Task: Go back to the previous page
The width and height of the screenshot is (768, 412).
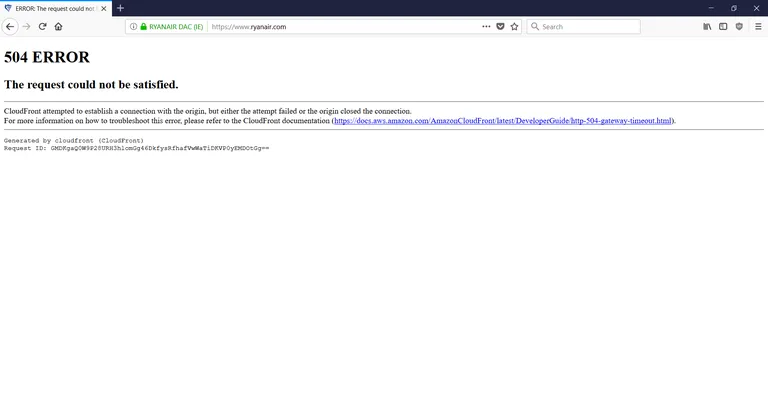Action: pyautogui.click(x=10, y=26)
